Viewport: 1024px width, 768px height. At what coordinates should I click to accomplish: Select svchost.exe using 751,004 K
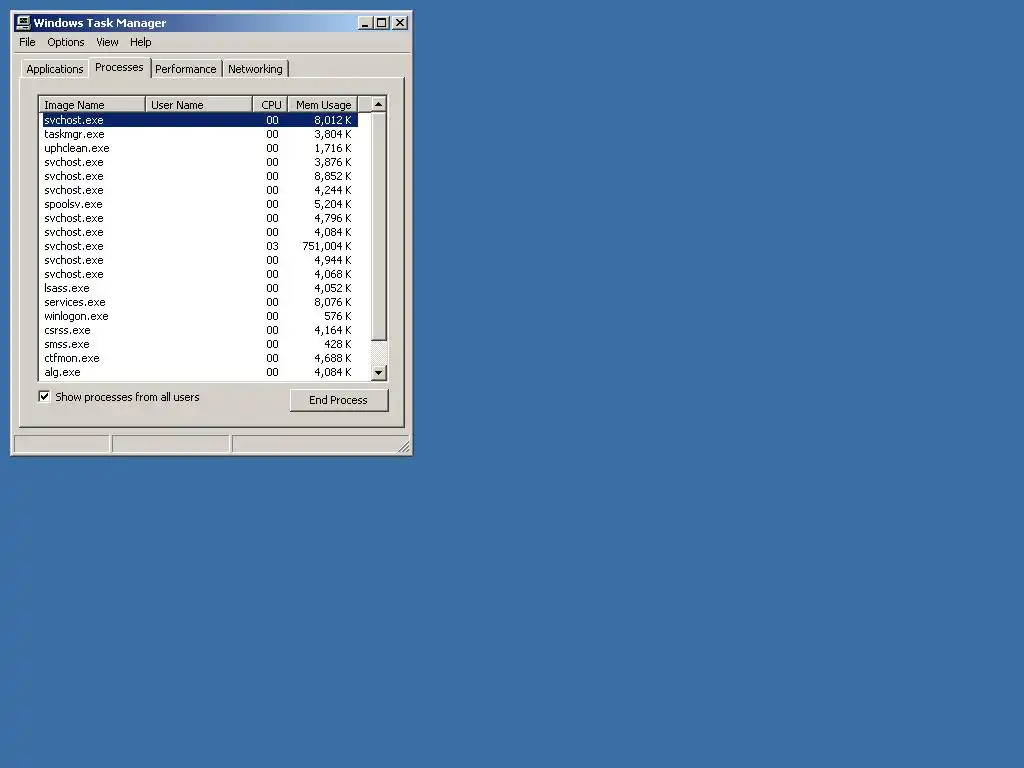(x=199, y=246)
